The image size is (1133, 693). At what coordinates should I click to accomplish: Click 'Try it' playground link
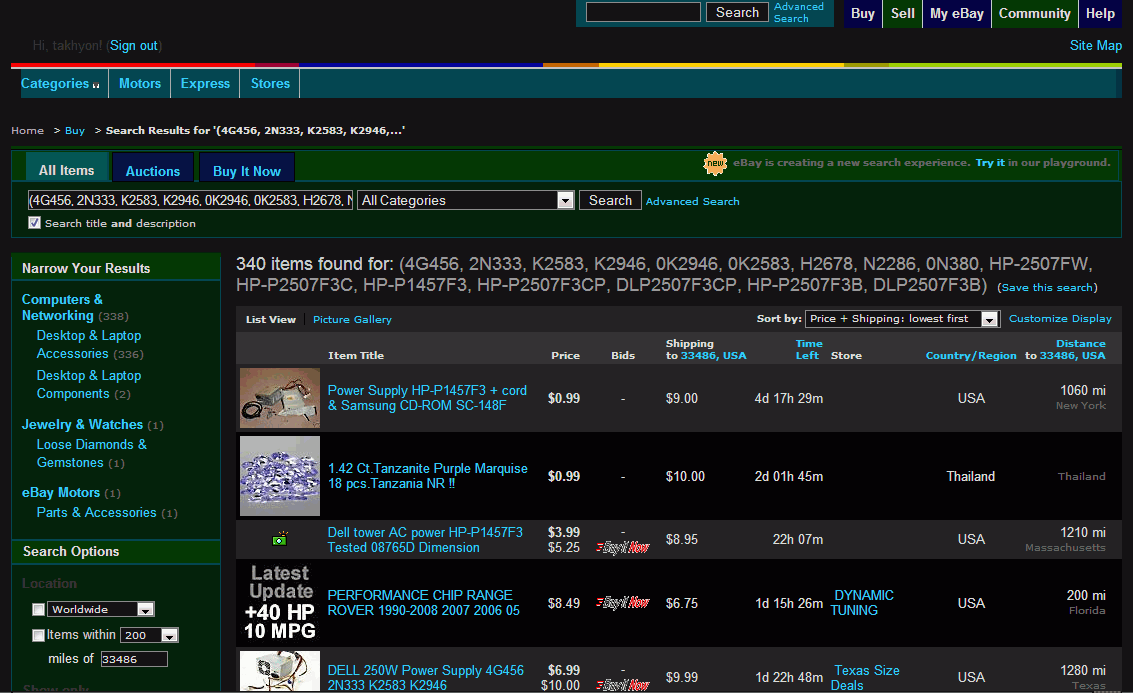990,163
